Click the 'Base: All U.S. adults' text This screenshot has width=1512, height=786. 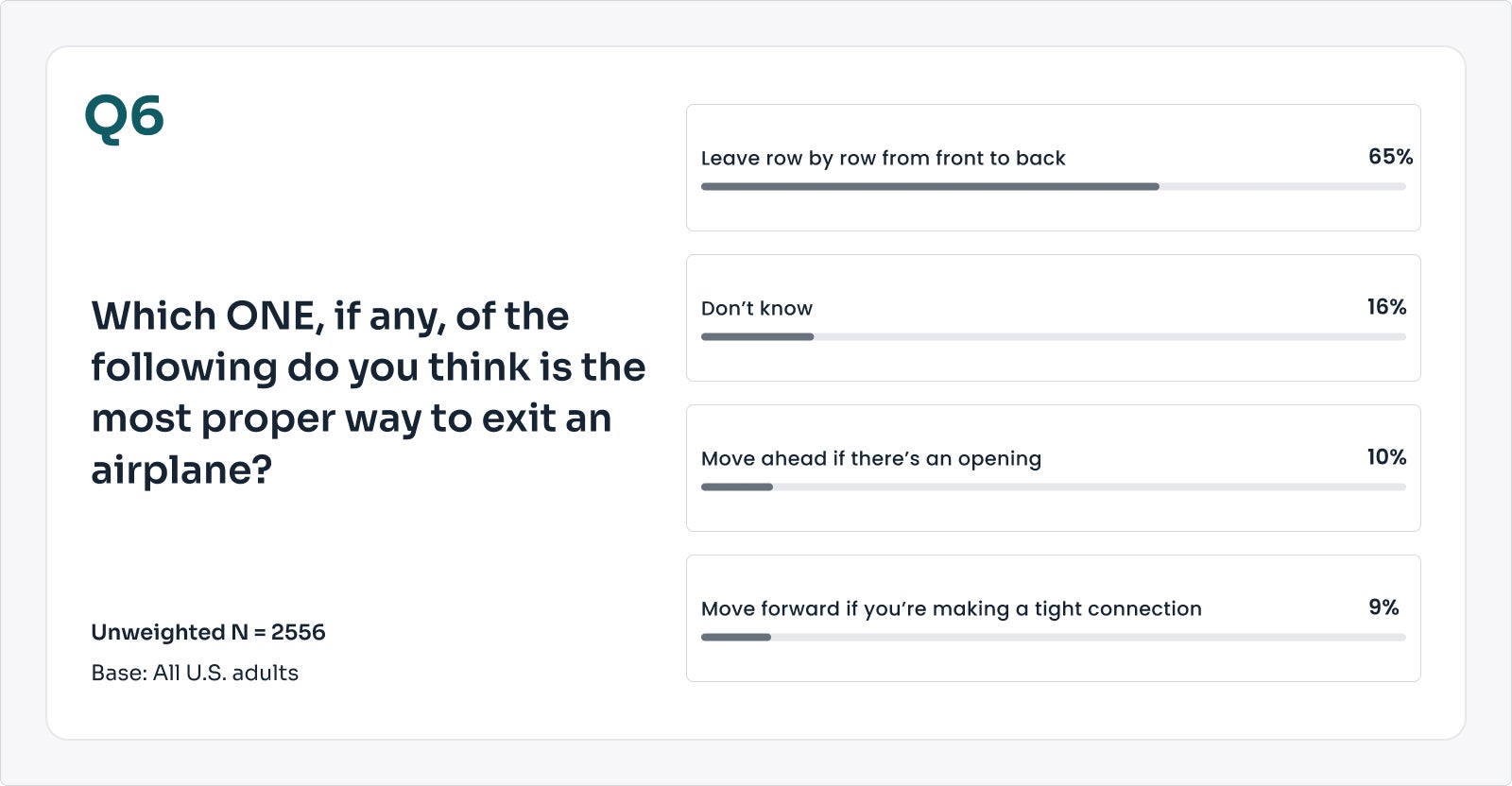point(195,673)
